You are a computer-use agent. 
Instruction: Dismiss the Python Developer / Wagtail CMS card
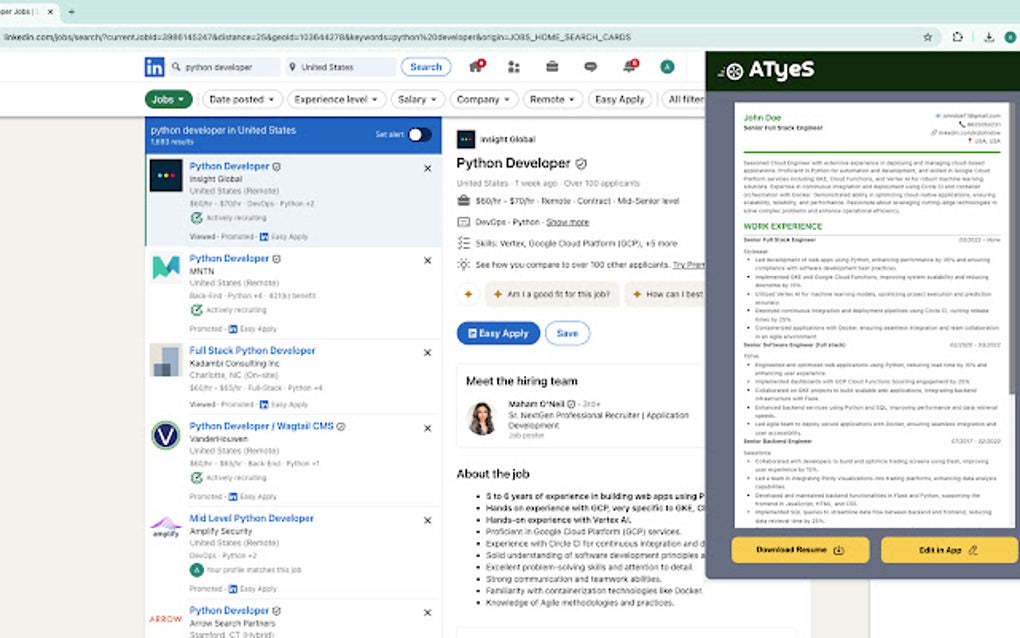coord(427,429)
